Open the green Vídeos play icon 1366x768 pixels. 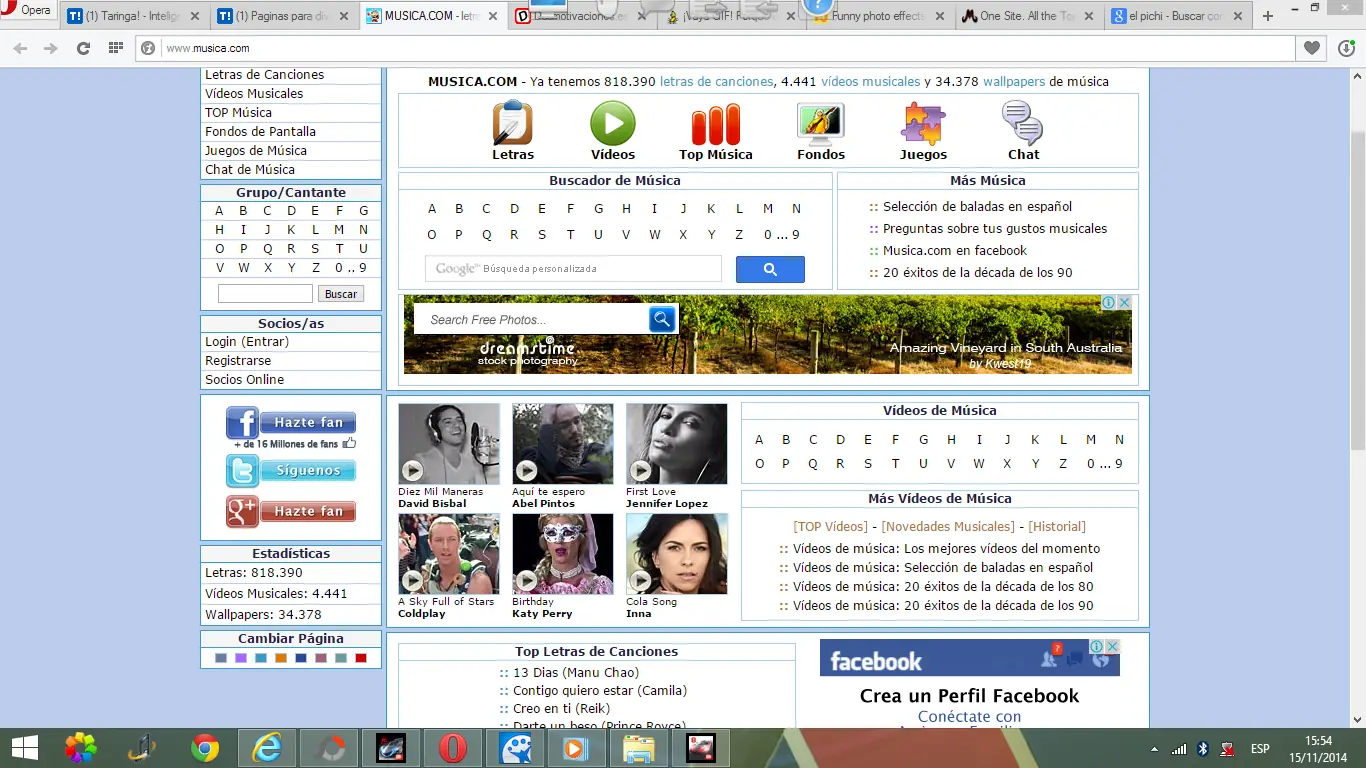pos(613,124)
